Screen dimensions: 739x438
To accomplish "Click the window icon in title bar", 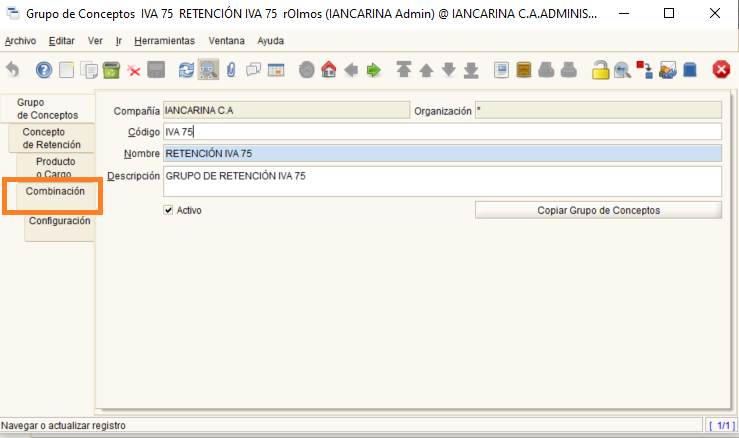I will click(13, 13).
